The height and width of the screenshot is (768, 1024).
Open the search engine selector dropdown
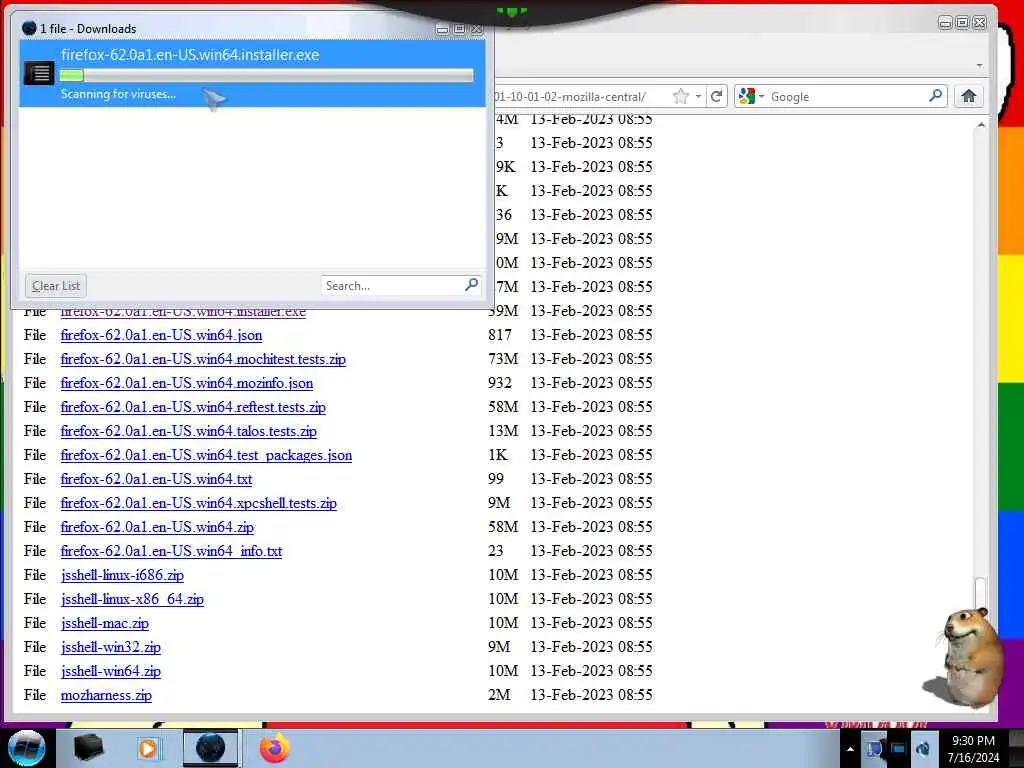click(x=750, y=97)
